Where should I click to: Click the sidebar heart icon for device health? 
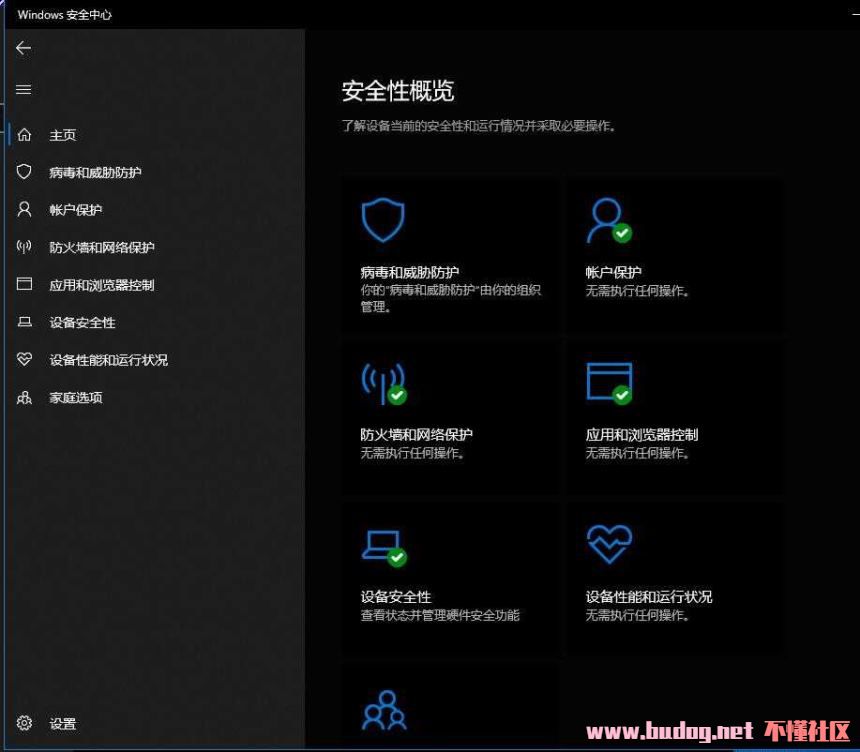pos(24,359)
